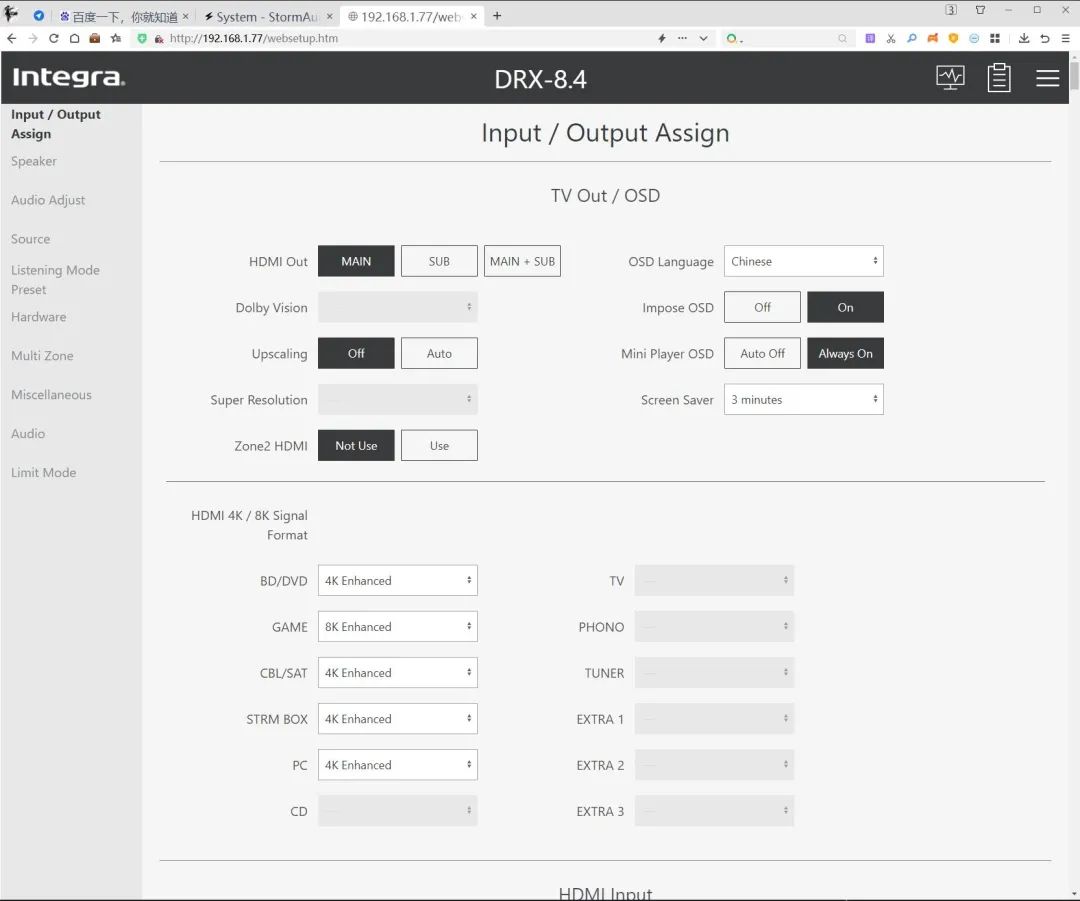Click the scissors screenshot icon
Screen dimensions: 1080x901
891,39
